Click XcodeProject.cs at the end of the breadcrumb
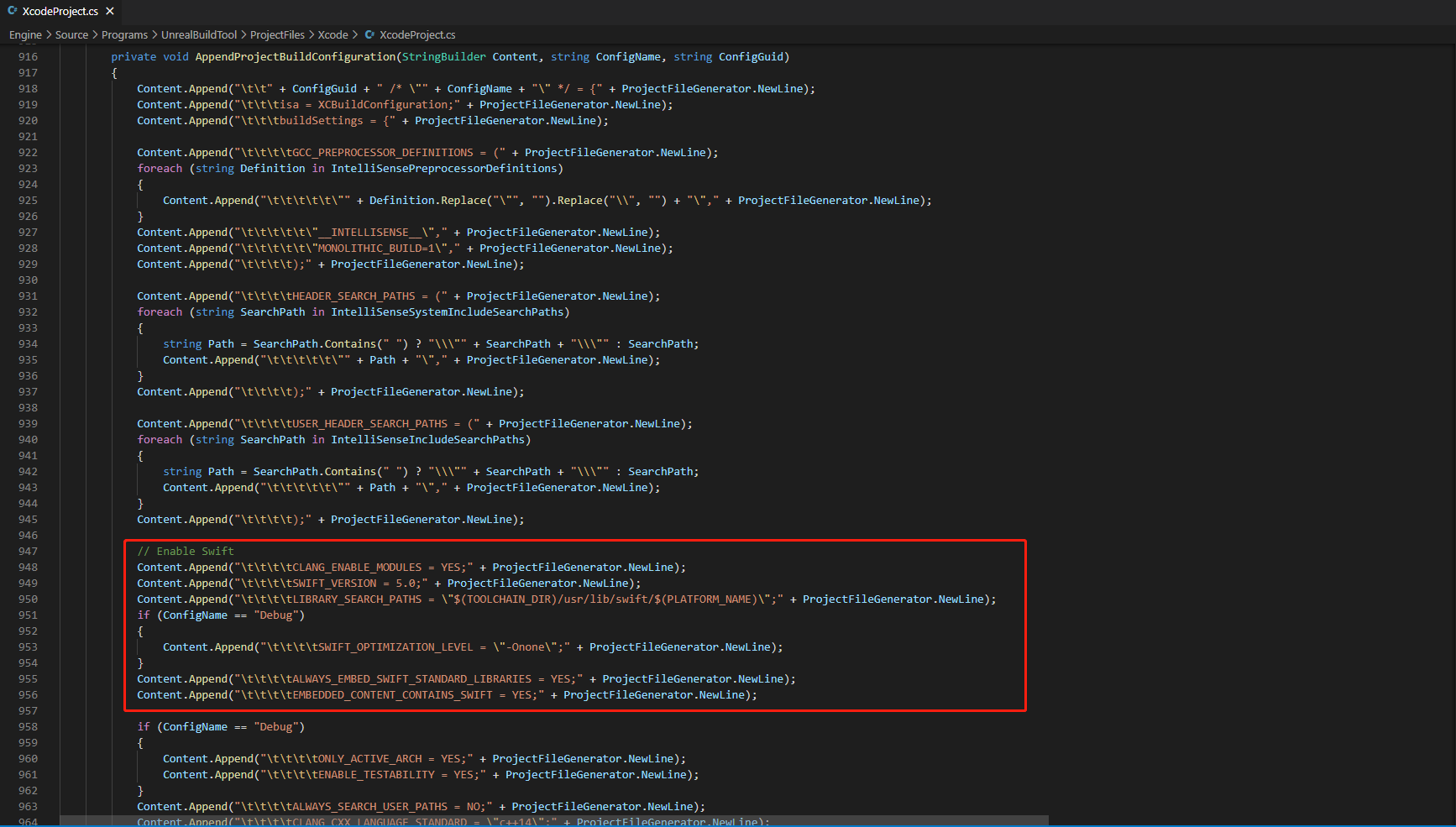The height and width of the screenshot is (827, 1456). [x=416, y=34]
